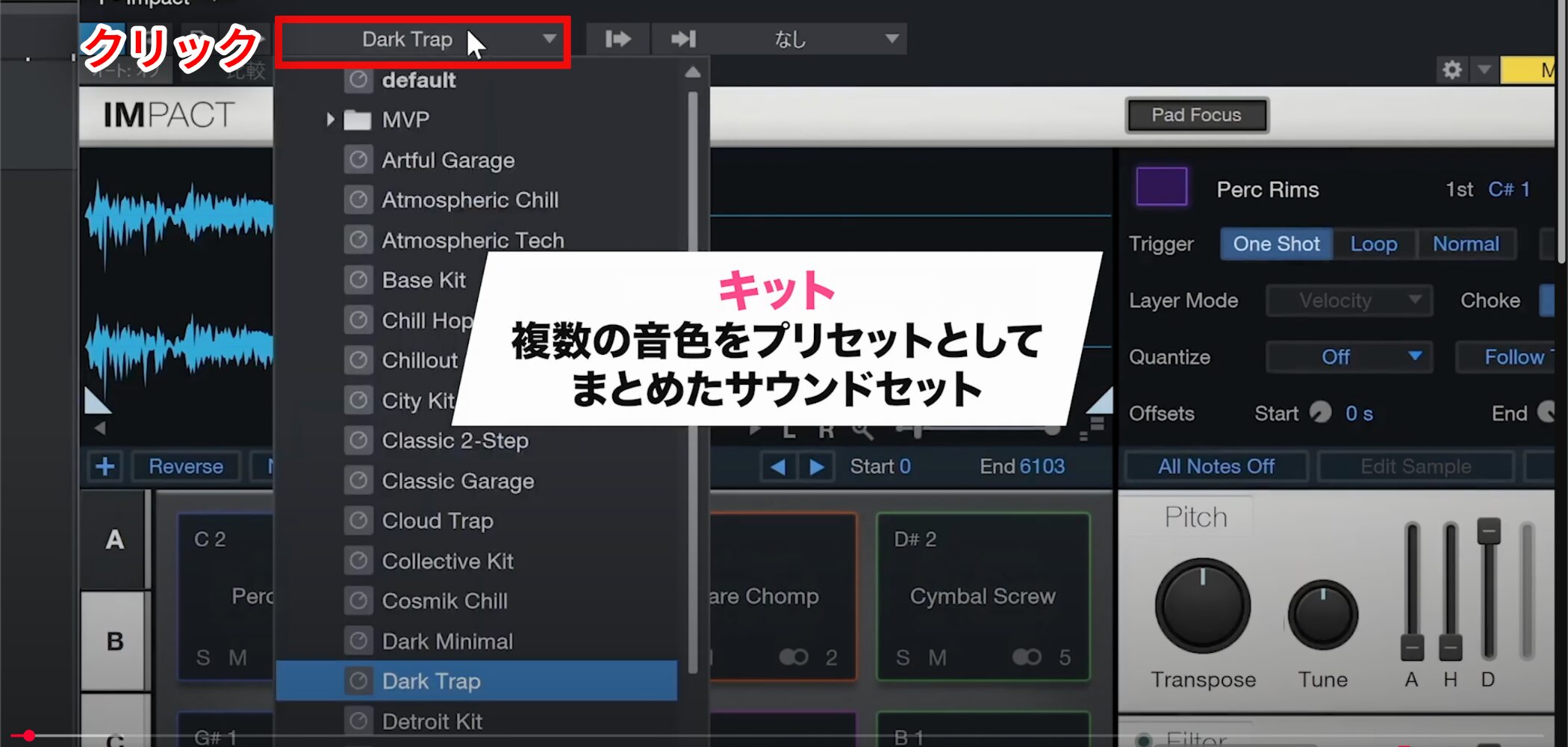The image size is (1568, 747).
Task: Click previous sample left arrow icon
Action: [777, 467]
